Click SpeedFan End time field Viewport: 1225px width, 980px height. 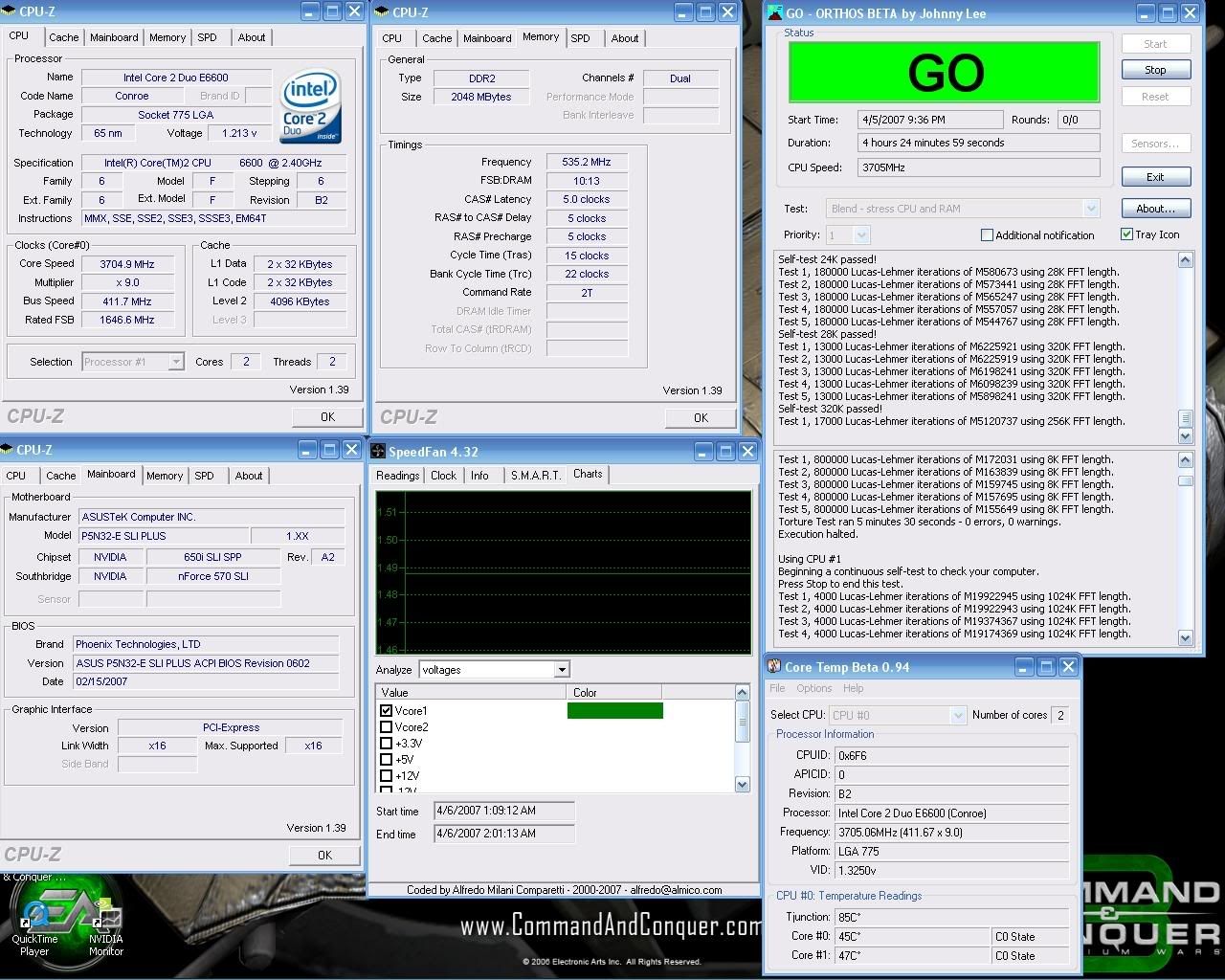(x=503, y=834)
